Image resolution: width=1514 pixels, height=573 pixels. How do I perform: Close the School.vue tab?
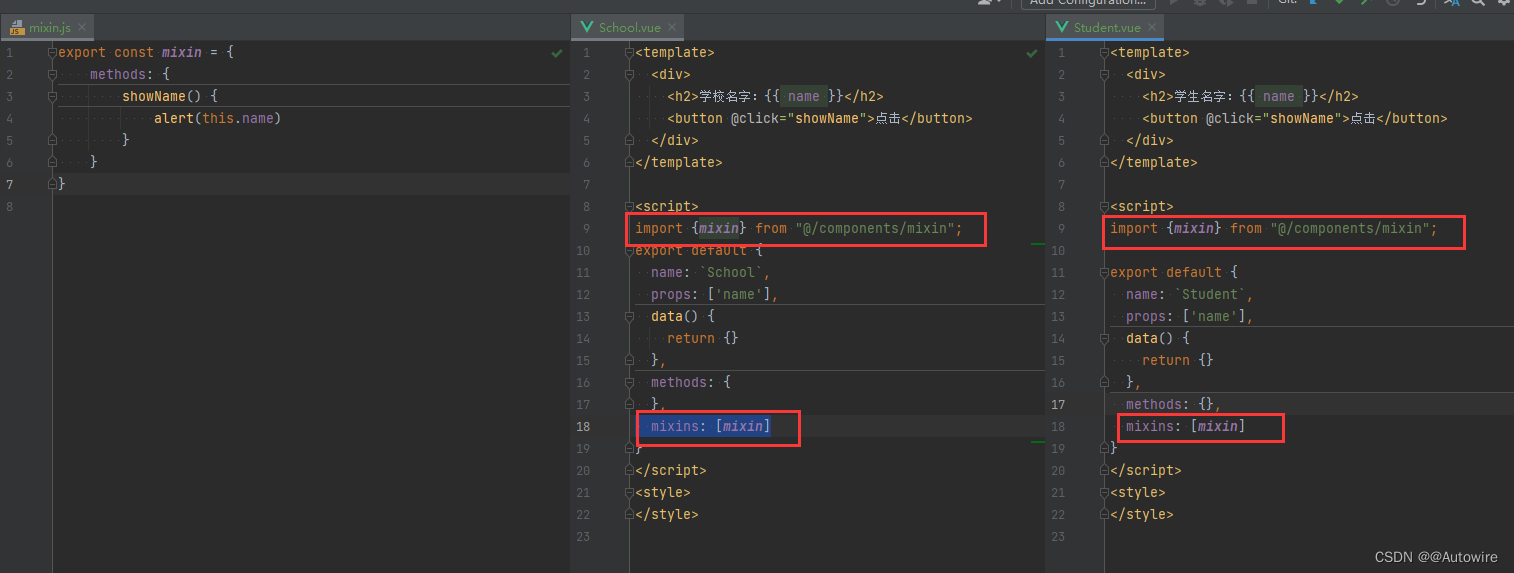672,28
